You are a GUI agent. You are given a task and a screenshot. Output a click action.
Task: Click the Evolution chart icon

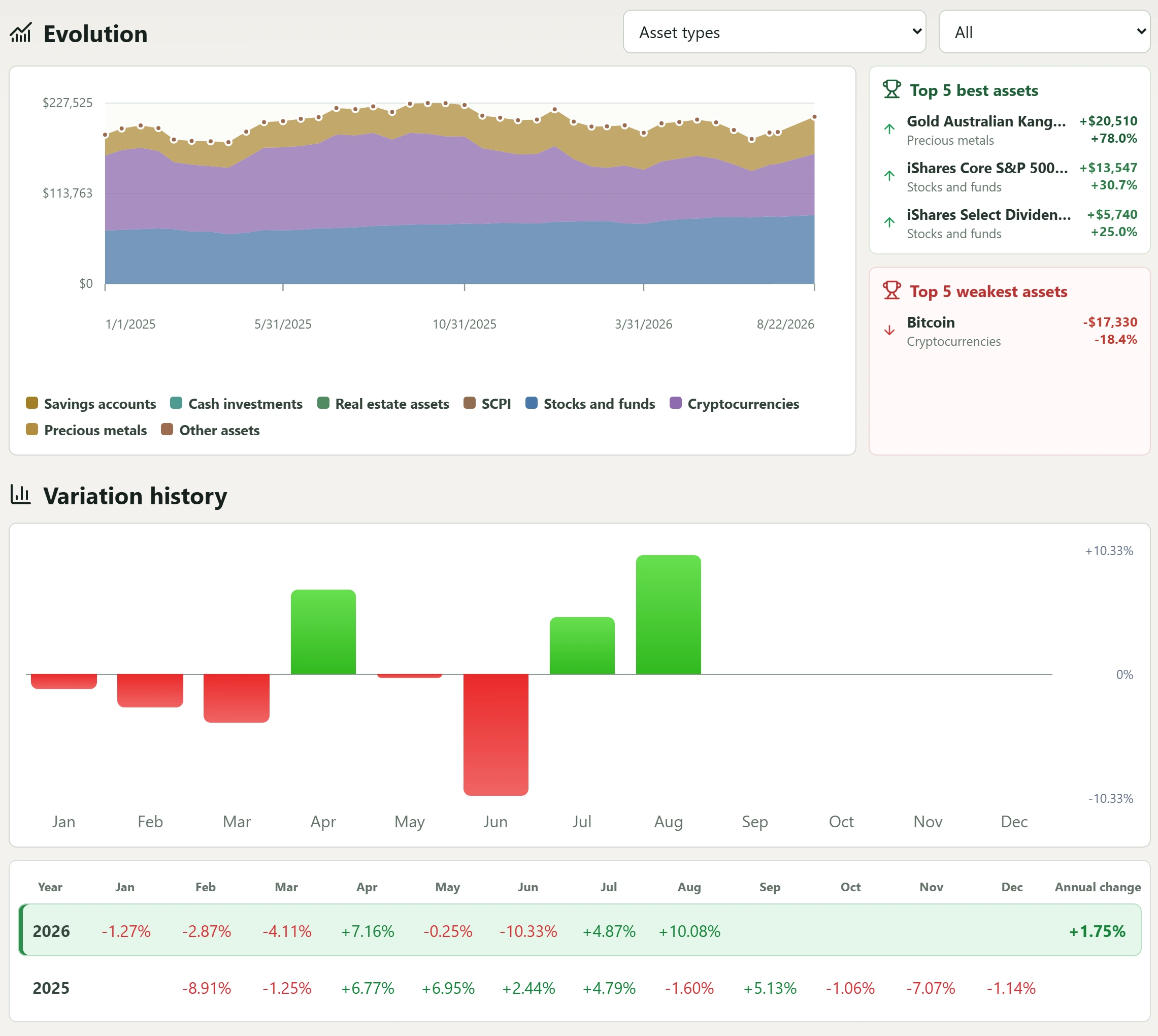(20, 33)
